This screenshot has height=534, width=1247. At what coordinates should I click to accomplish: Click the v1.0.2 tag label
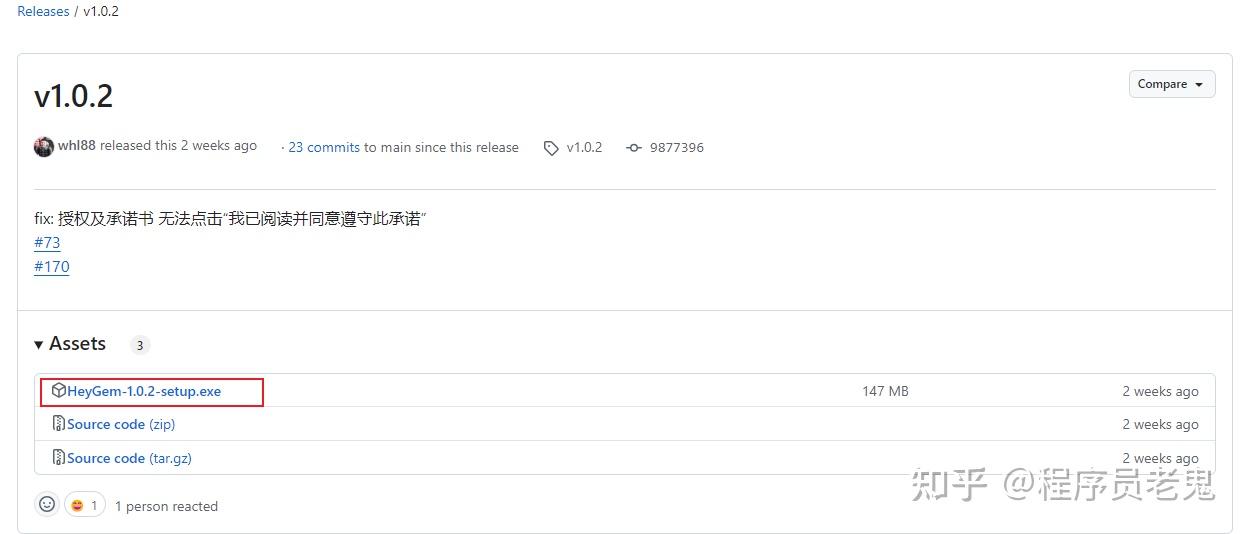(584, 147)
